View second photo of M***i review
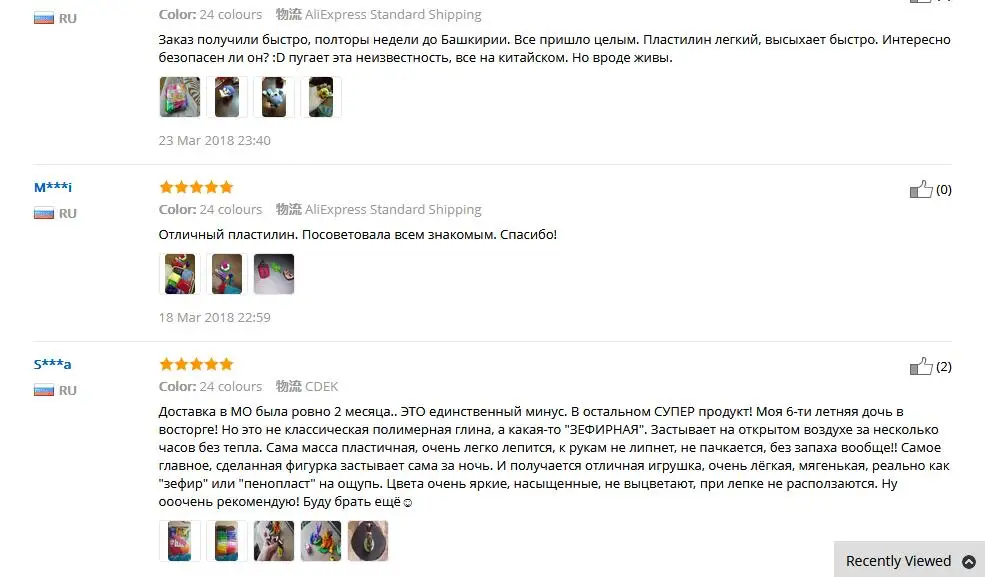 pyautogui.click(x=227, y=274)
